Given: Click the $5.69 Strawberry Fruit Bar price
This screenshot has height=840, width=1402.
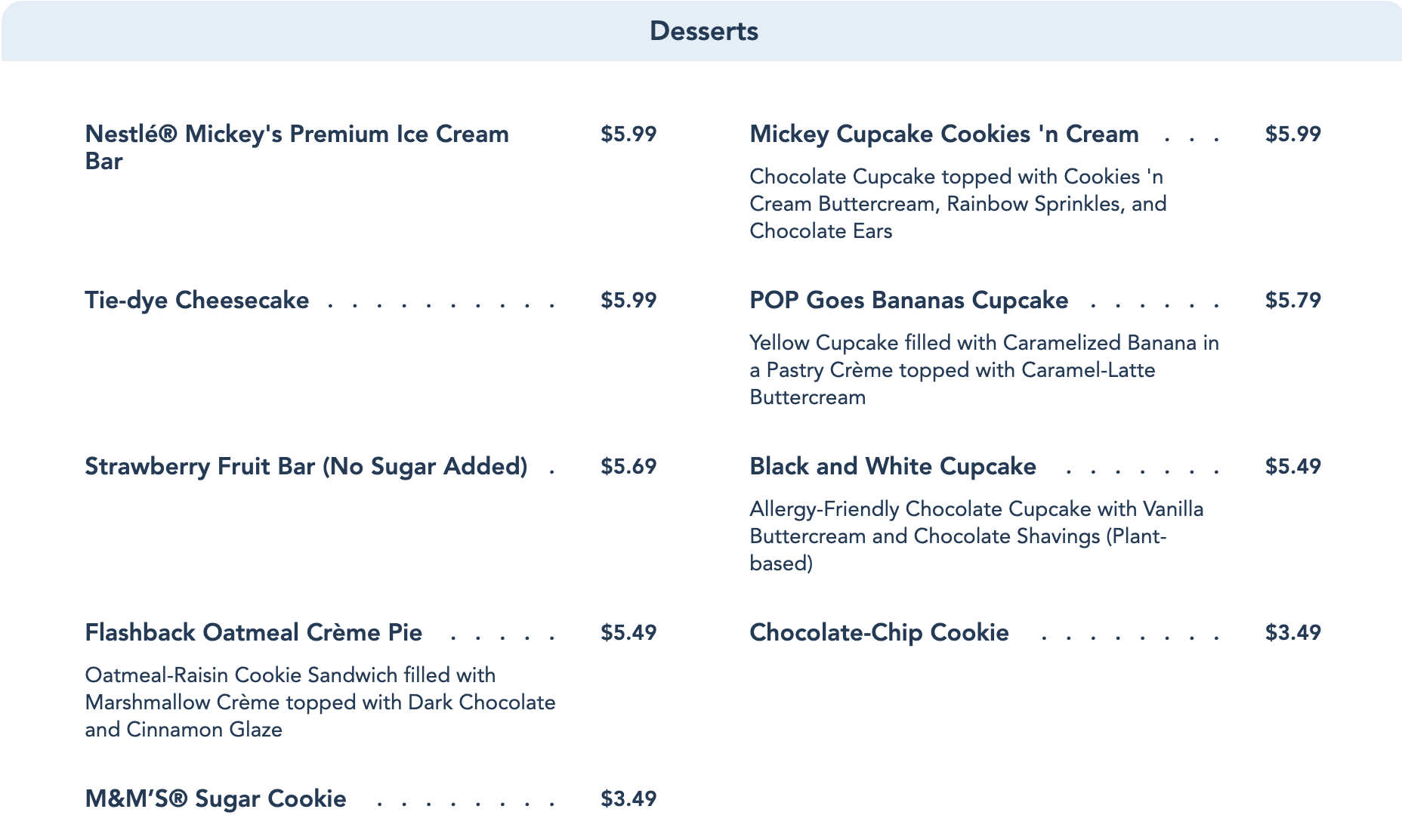Looking at the screenshot, I should coord(628,466).
